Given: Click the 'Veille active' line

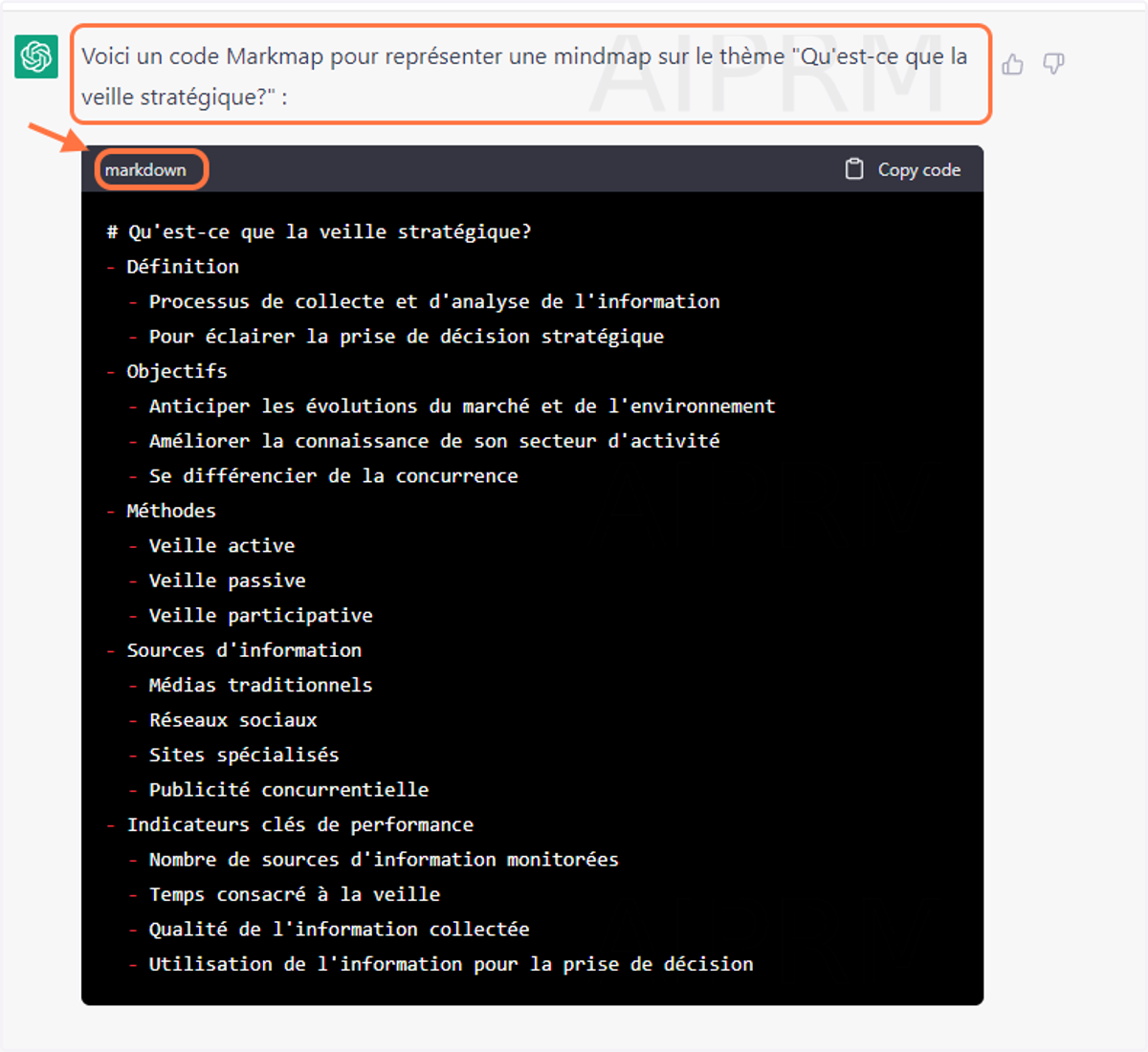Looking at the screenshot, I should pos(222,546).
